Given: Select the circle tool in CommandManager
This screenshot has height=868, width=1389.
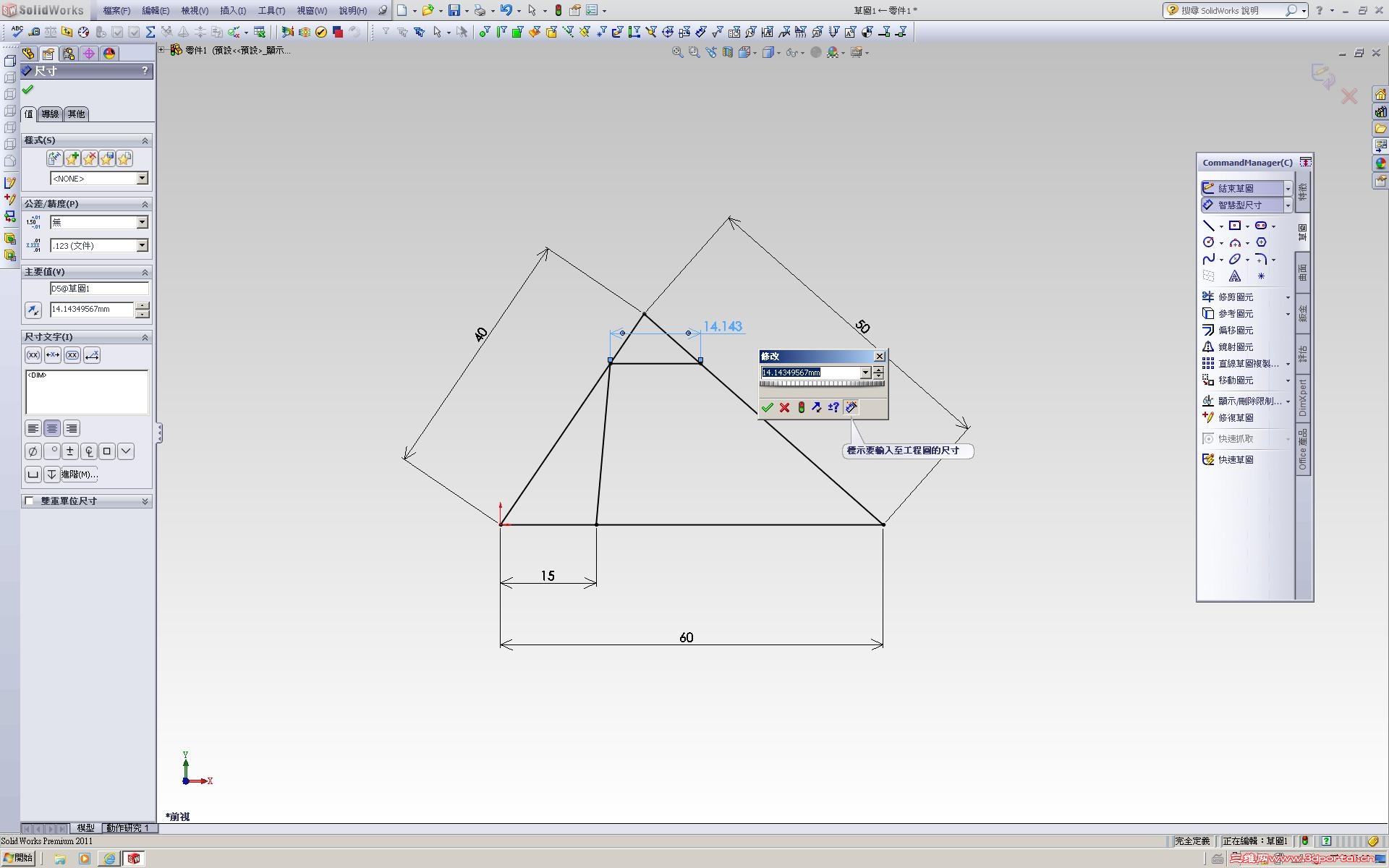Looking at the screenshot, I should point(1208,242).
